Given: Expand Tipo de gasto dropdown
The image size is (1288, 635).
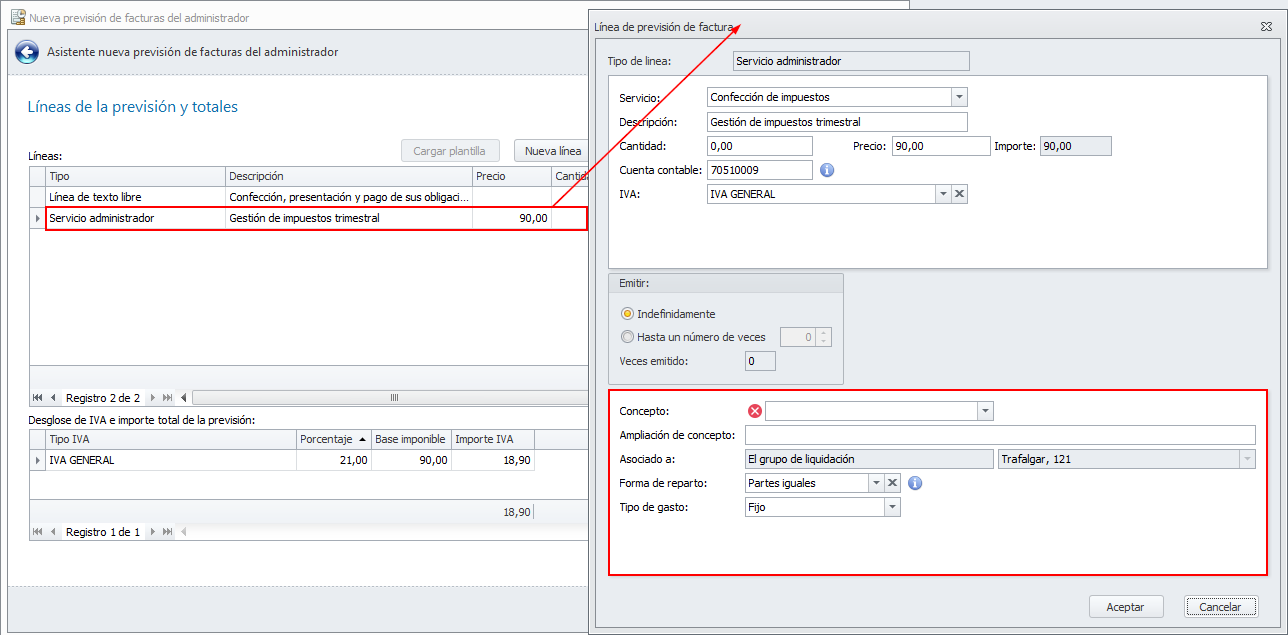Looking at the screenshot, I should coord(892,507).
